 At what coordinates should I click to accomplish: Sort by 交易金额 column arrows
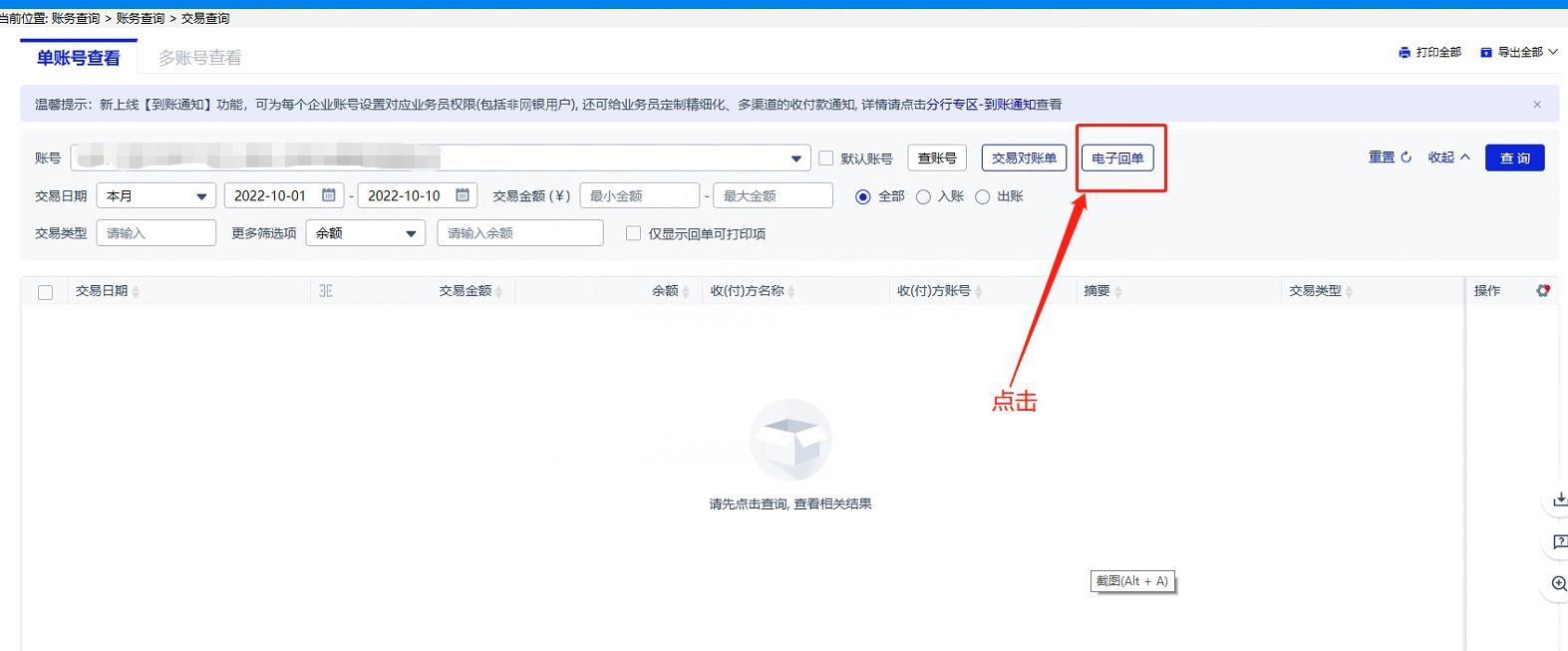498,291
